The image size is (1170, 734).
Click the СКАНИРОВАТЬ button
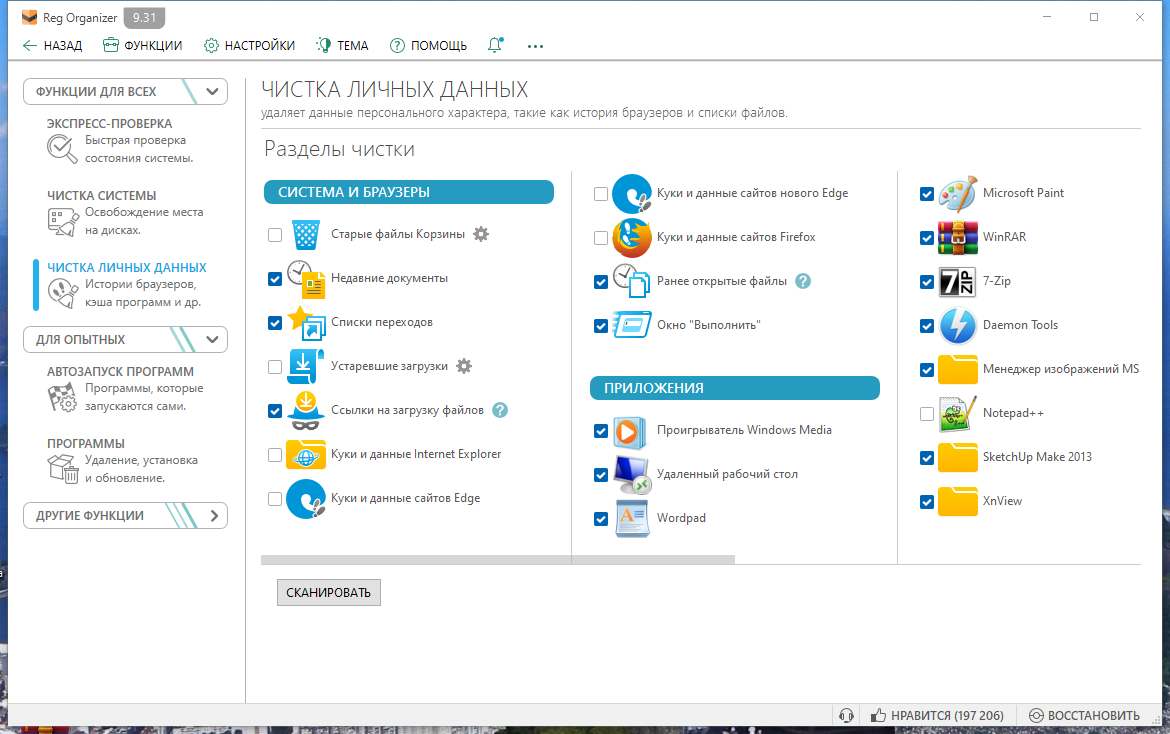328,592
